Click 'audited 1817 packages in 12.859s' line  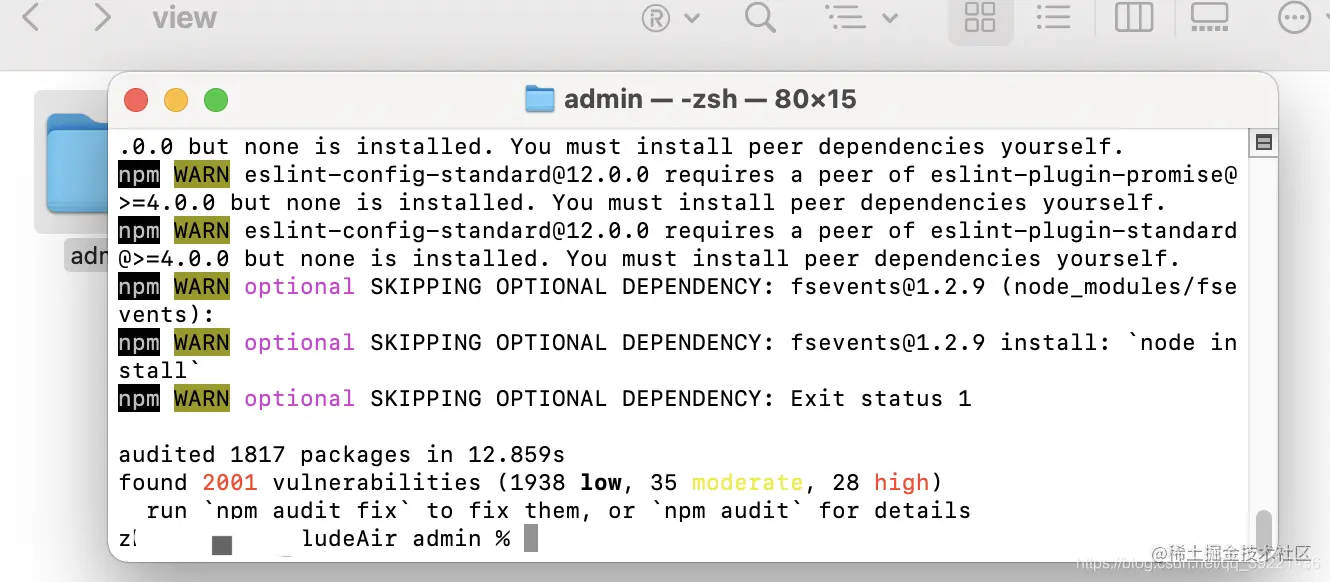tap(342, 455)
